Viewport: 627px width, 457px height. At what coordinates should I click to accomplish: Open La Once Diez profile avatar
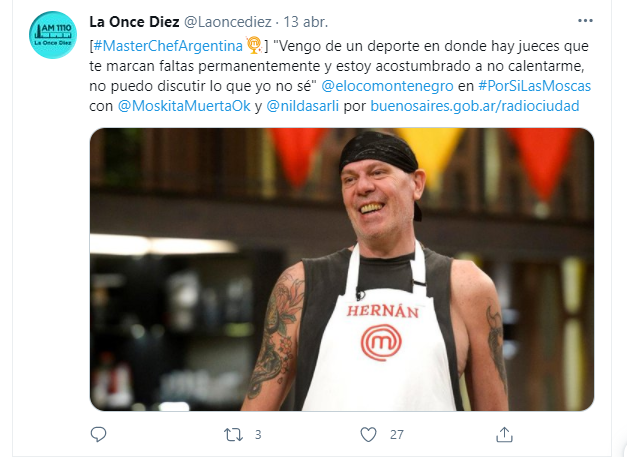(53, 35)
